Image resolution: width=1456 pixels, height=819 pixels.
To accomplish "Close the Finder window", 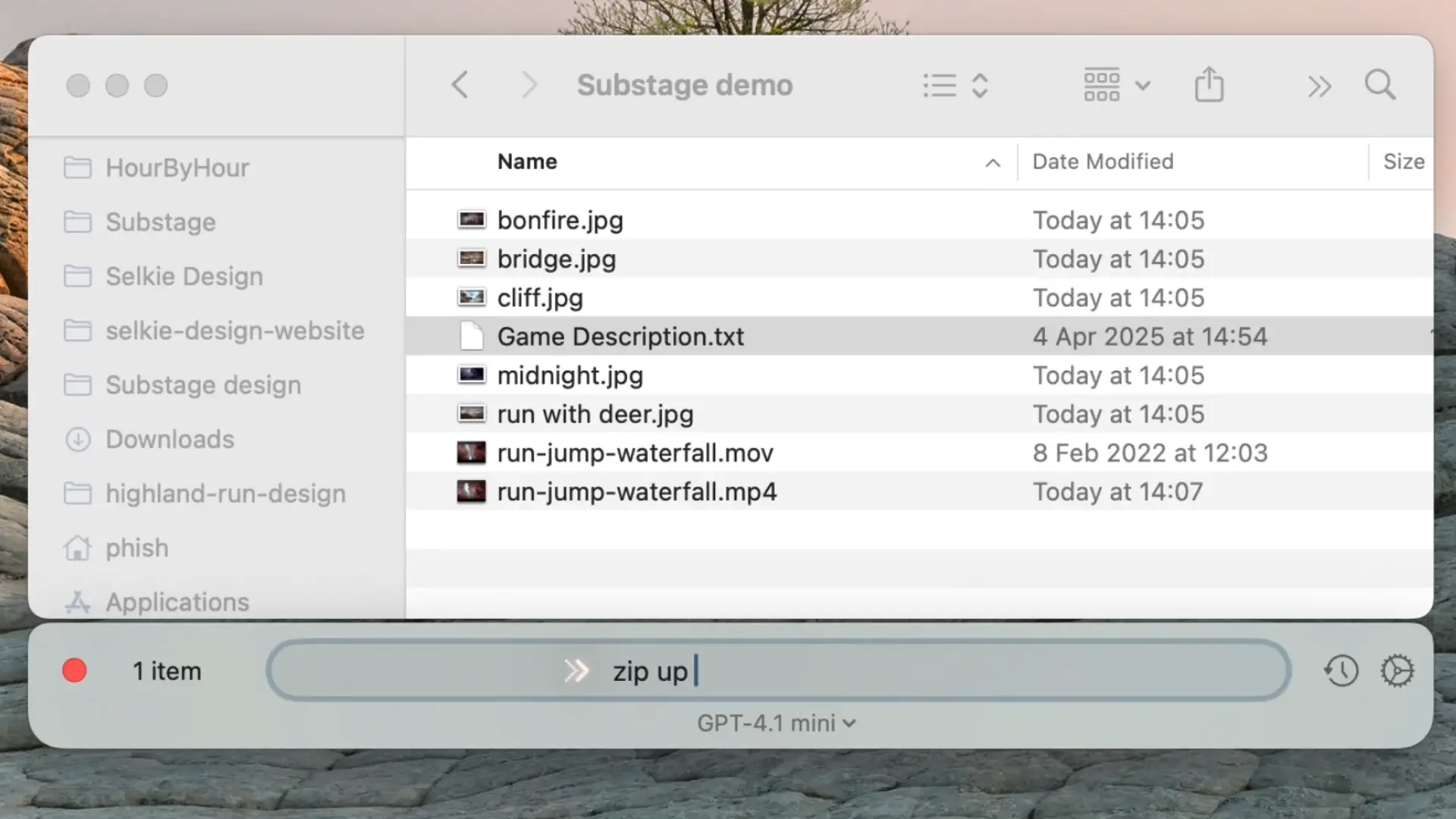I will click(78, 86).
